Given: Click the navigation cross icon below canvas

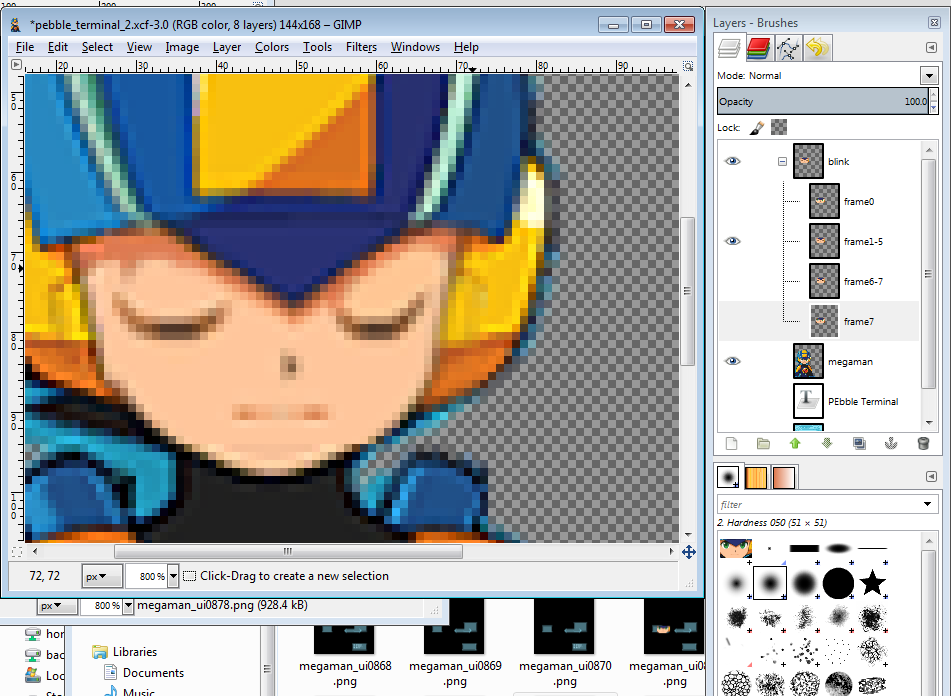Looking at the screenshot, I should click(688, 552).
